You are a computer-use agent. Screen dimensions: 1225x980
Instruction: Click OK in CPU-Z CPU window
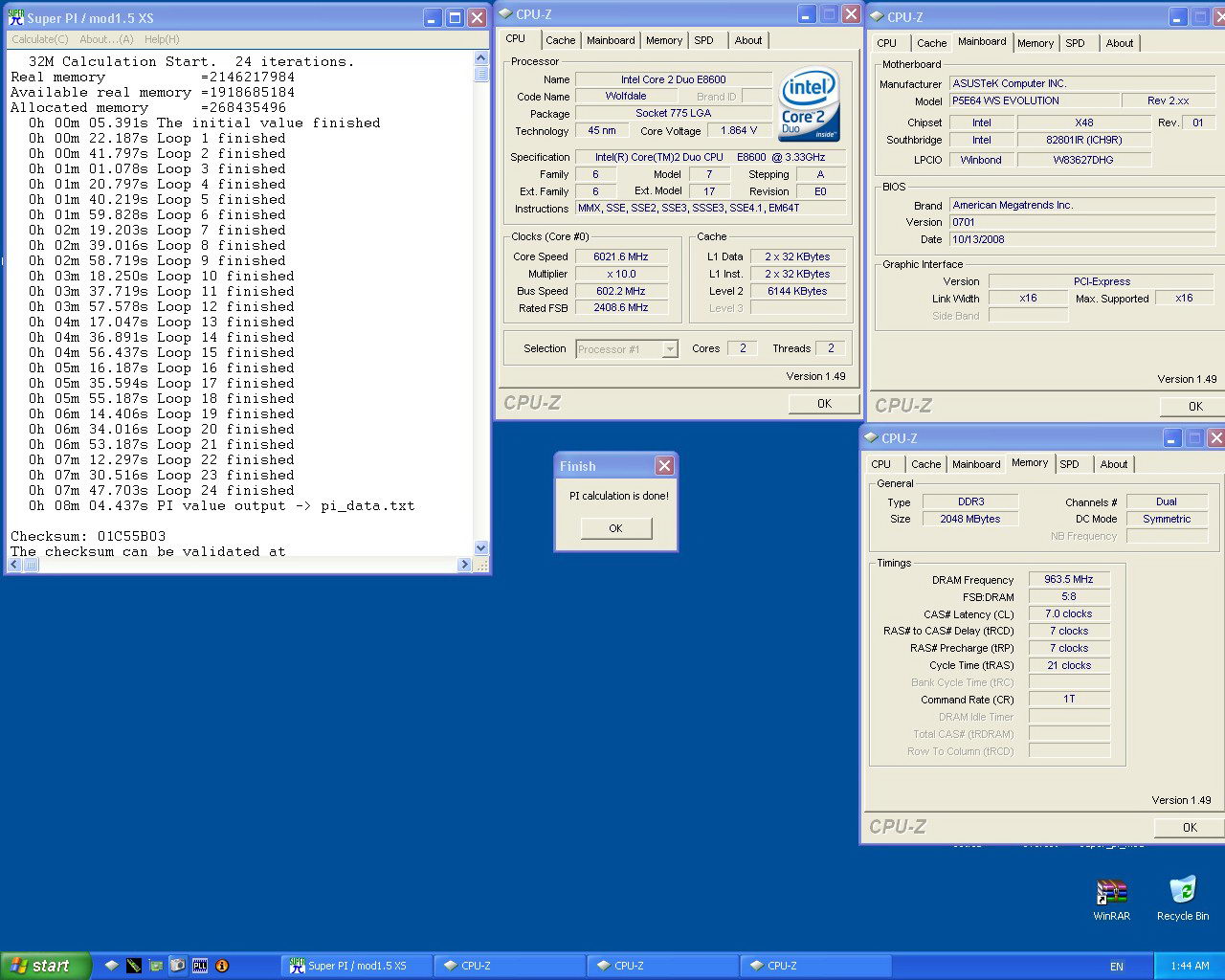pyautogui.click(x=824, y=404)
